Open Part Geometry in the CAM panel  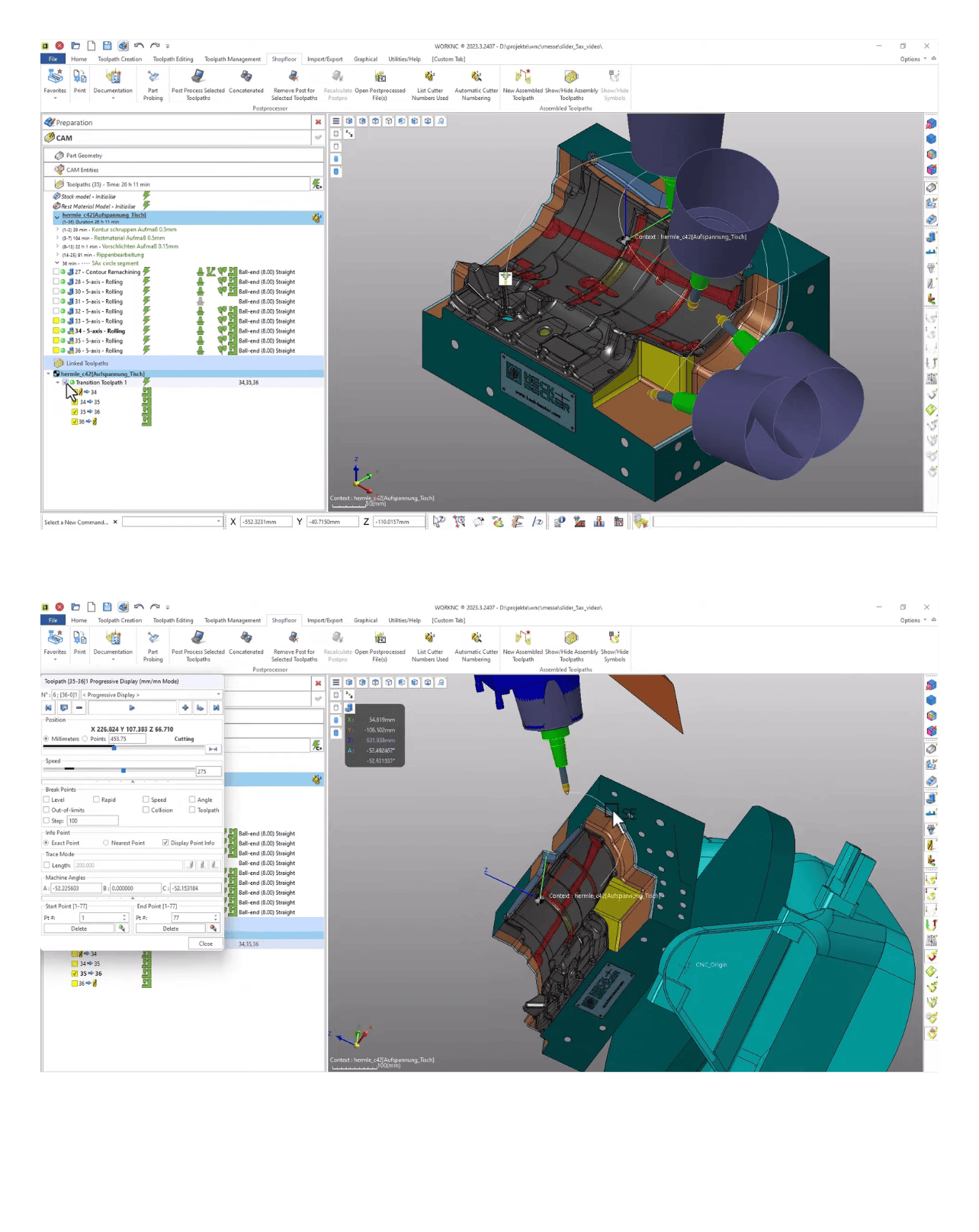point(84,156)
